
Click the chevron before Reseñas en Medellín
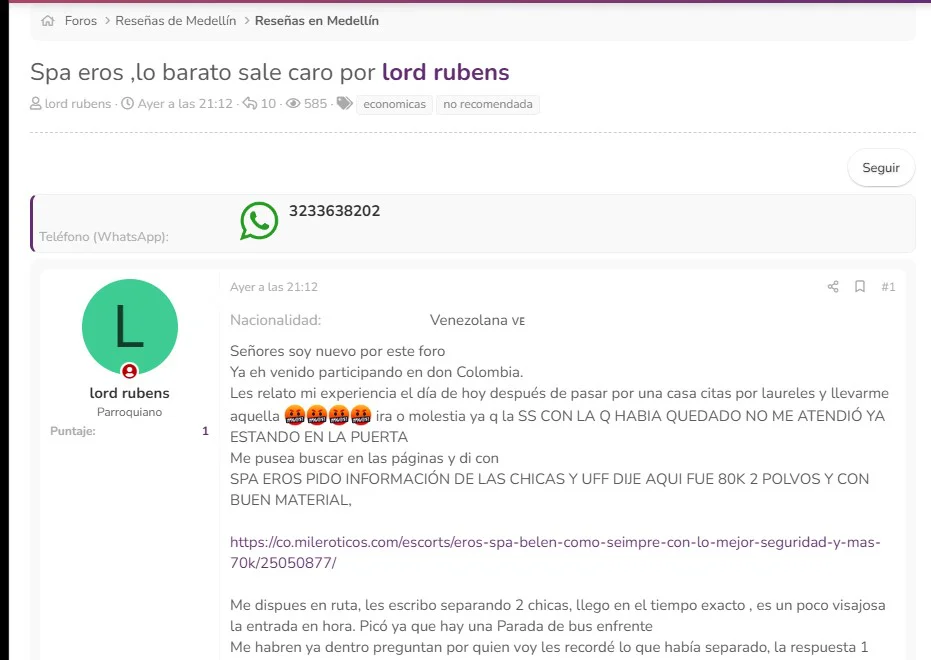pyautogui.click(x=246, y=21)
